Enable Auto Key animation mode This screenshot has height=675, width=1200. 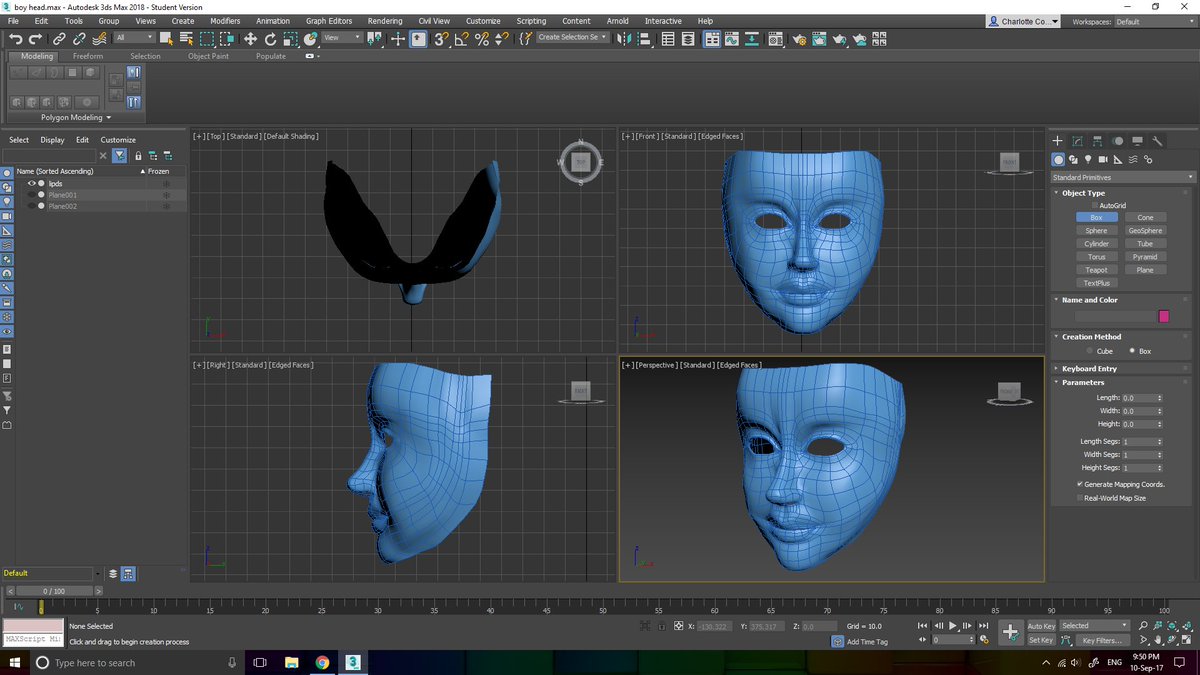(x=1040, y=625)
